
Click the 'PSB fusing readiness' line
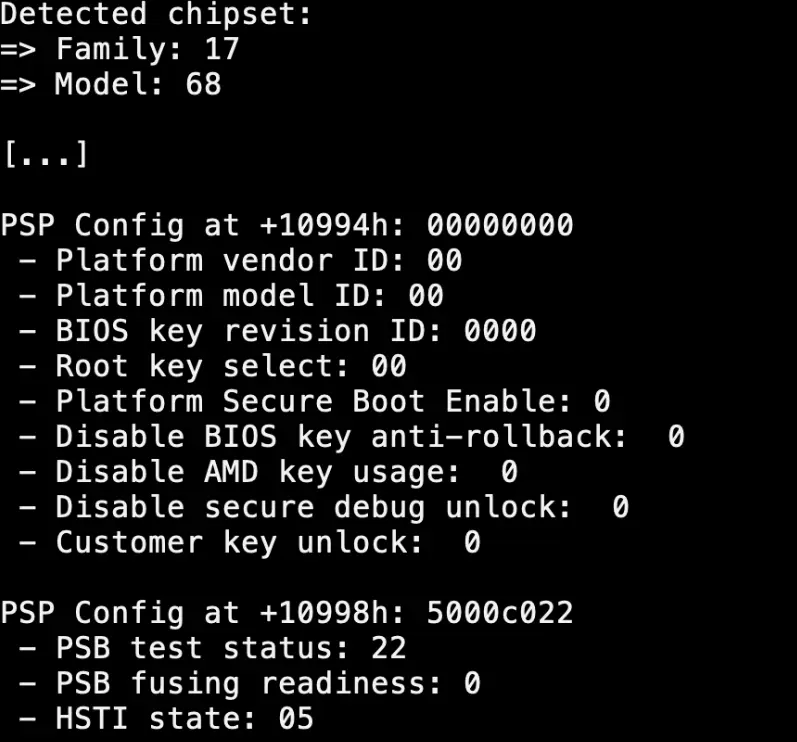pos(250,684)
